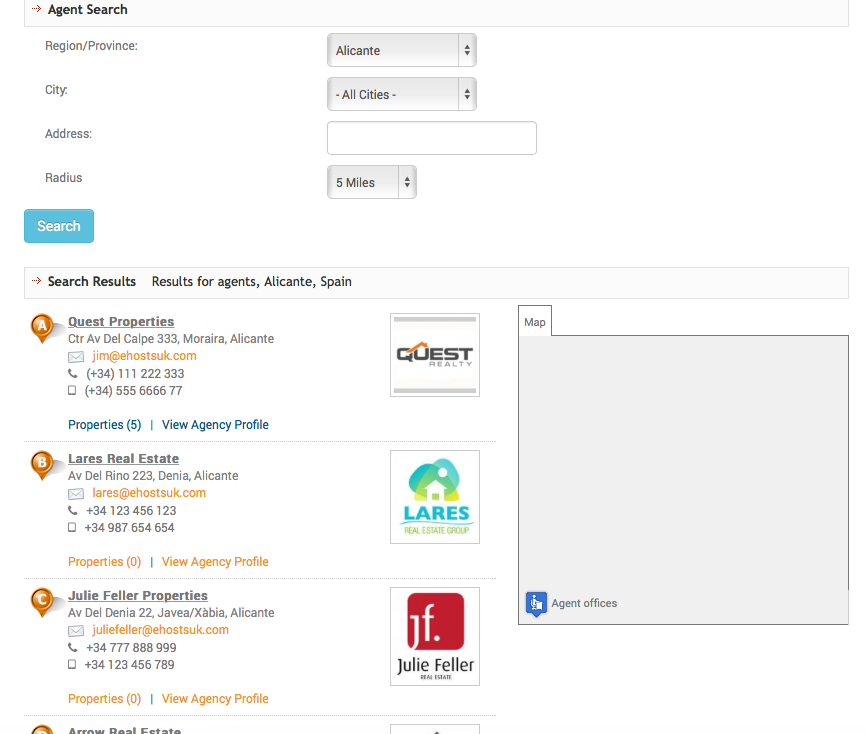This screenshot has width=866, height=734.
Task: Open the Radius dropdown showing 5 Miles
Action: tap(372, 182)
